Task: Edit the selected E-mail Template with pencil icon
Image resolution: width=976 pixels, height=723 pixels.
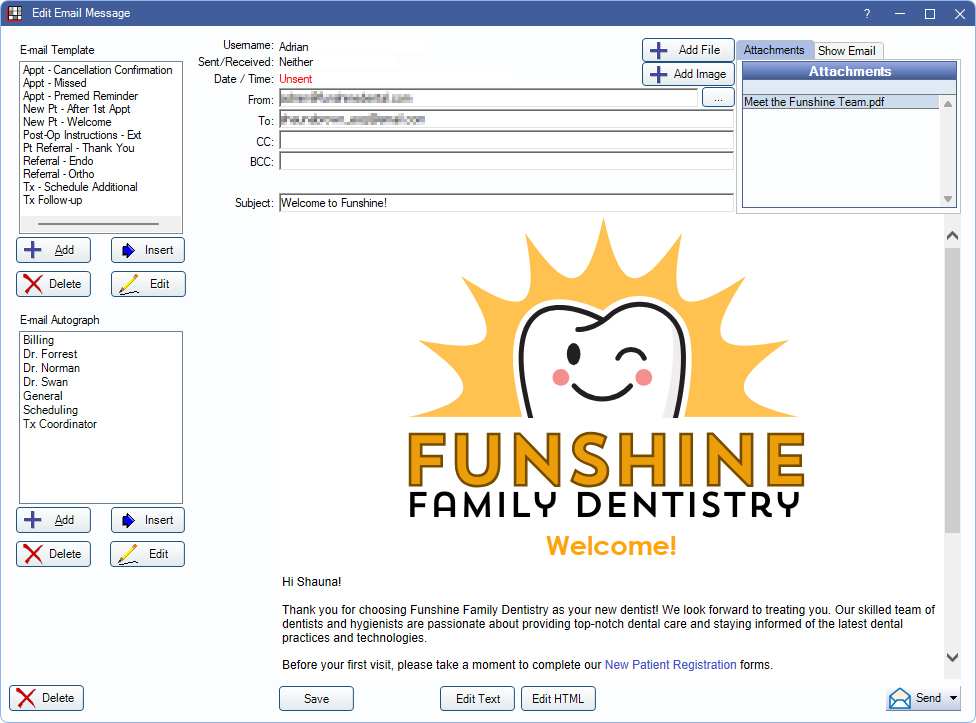Action: (x=147, y=284)
